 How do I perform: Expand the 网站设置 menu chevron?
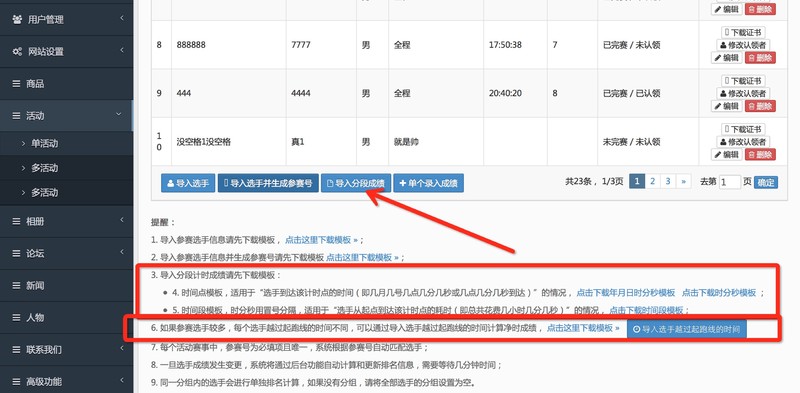pos(122,50)
